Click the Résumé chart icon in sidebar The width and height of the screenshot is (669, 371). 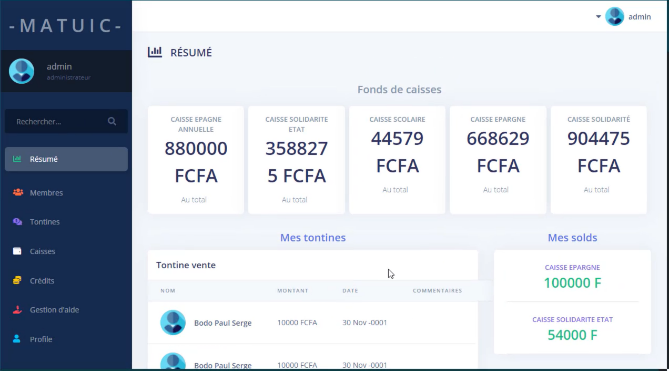tap(17, 159)
